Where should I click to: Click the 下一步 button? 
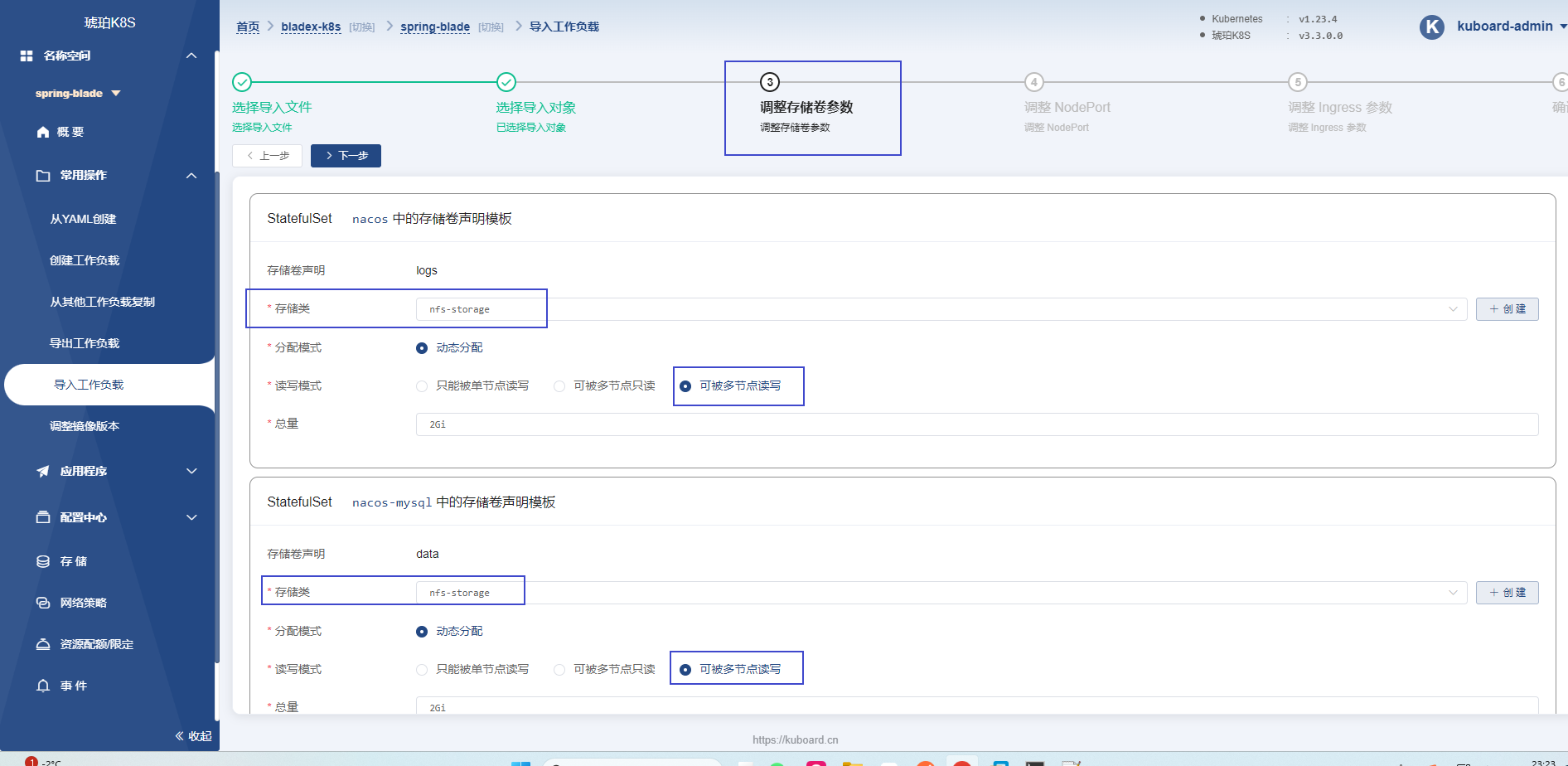tap(346, 156)
